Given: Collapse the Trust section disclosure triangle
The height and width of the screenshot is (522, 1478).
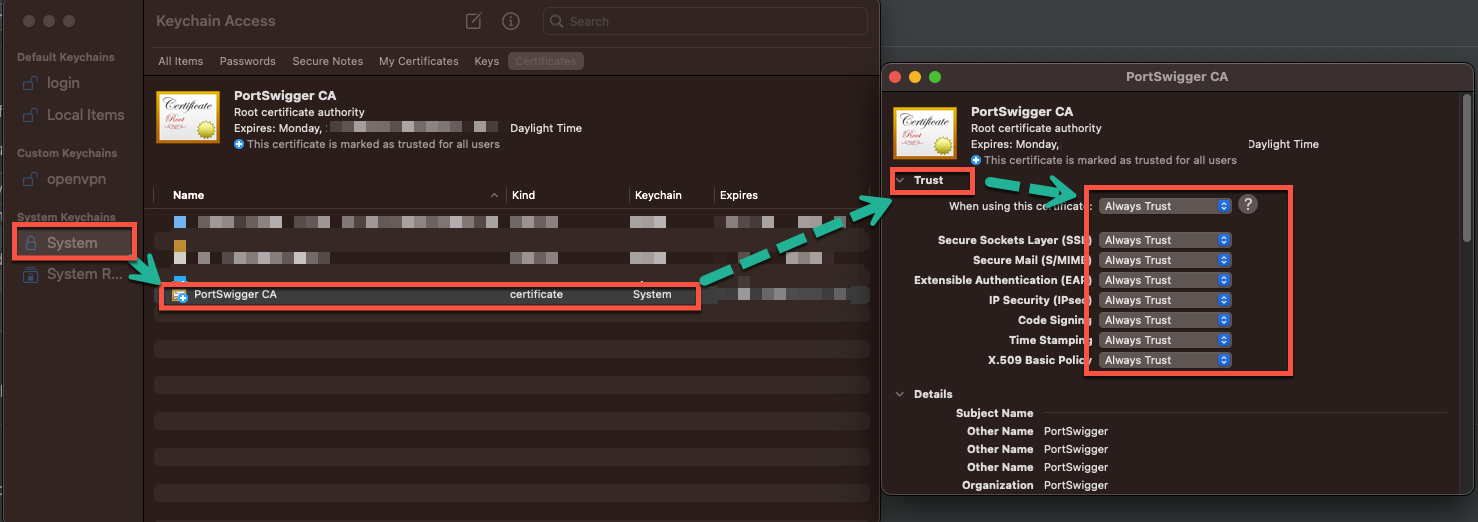Looking at the screenshot, I should click(x=900, y=180).
